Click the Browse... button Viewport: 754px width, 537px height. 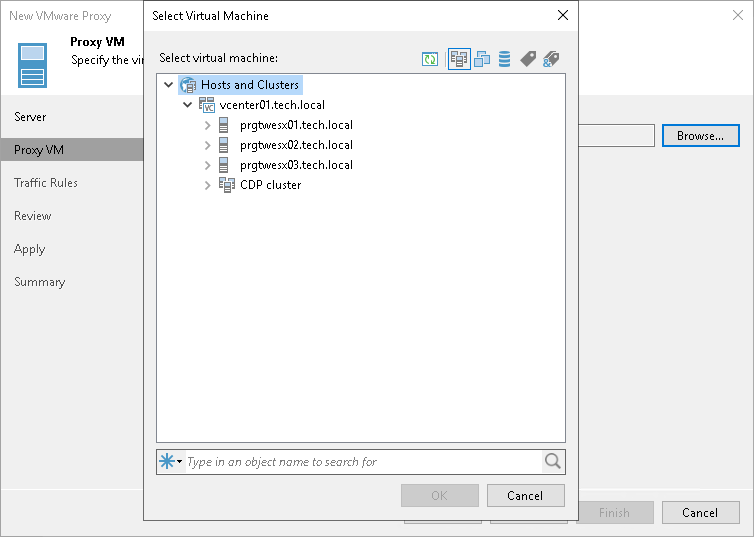click(701, 136)
